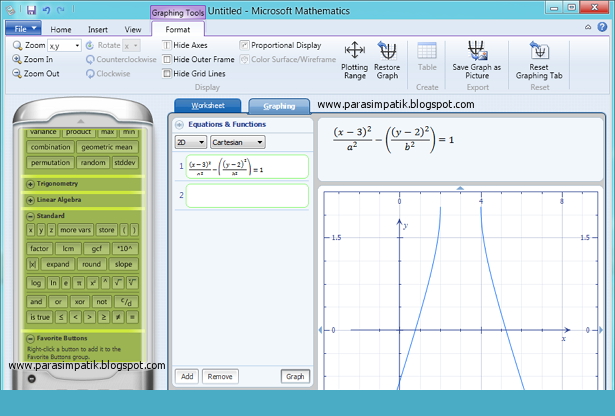Click the up pan arrow above graph
615x416 pixels.
click(460, 188)
